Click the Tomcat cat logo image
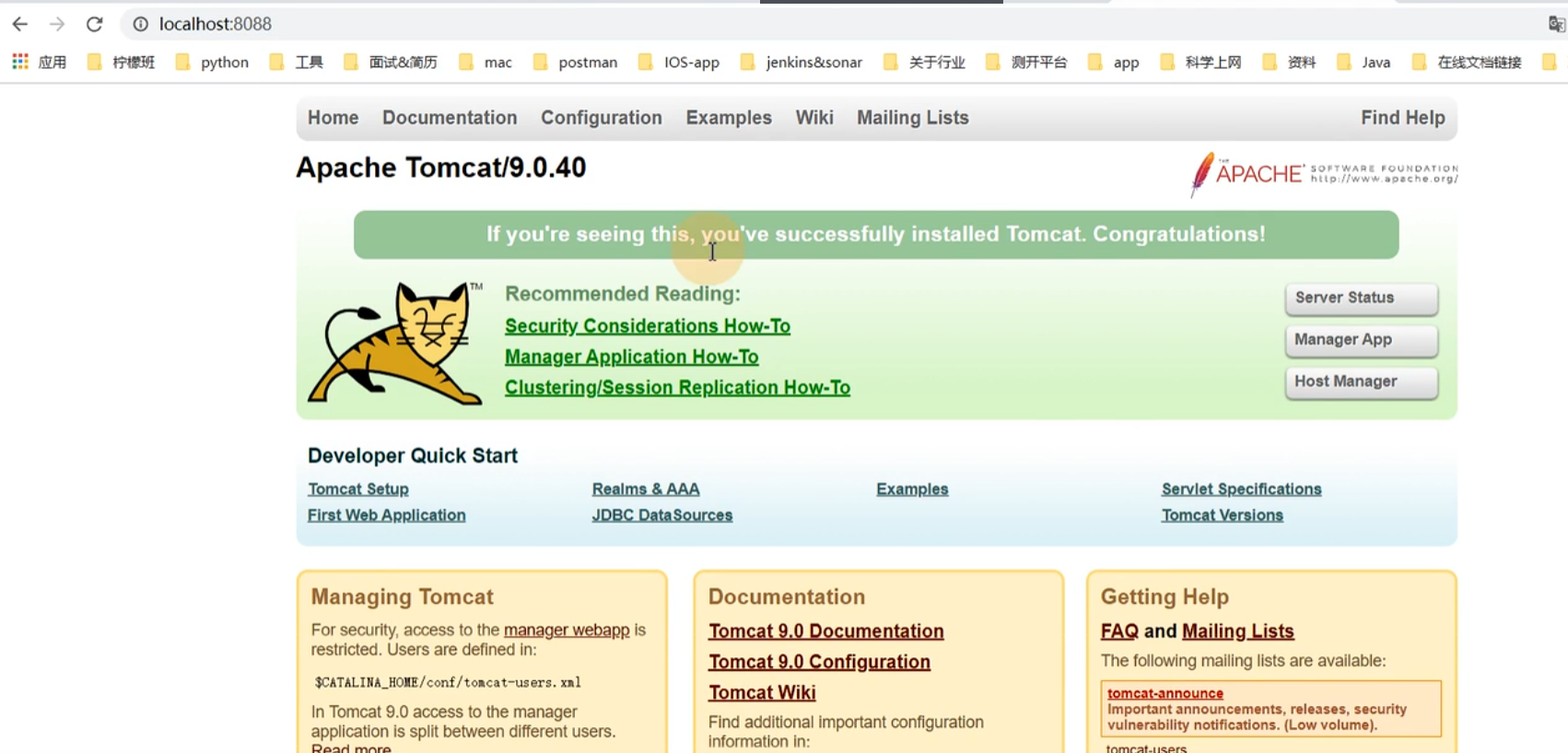This screenshot has height=753, width=1568. point(395,343)
